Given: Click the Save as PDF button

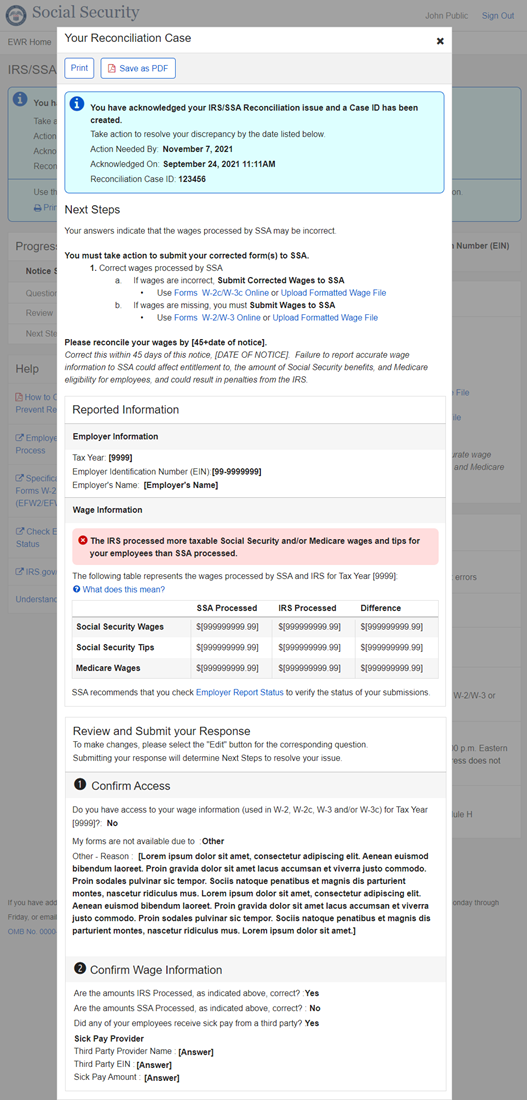Looking at the screenshot, I should point(138,68).
